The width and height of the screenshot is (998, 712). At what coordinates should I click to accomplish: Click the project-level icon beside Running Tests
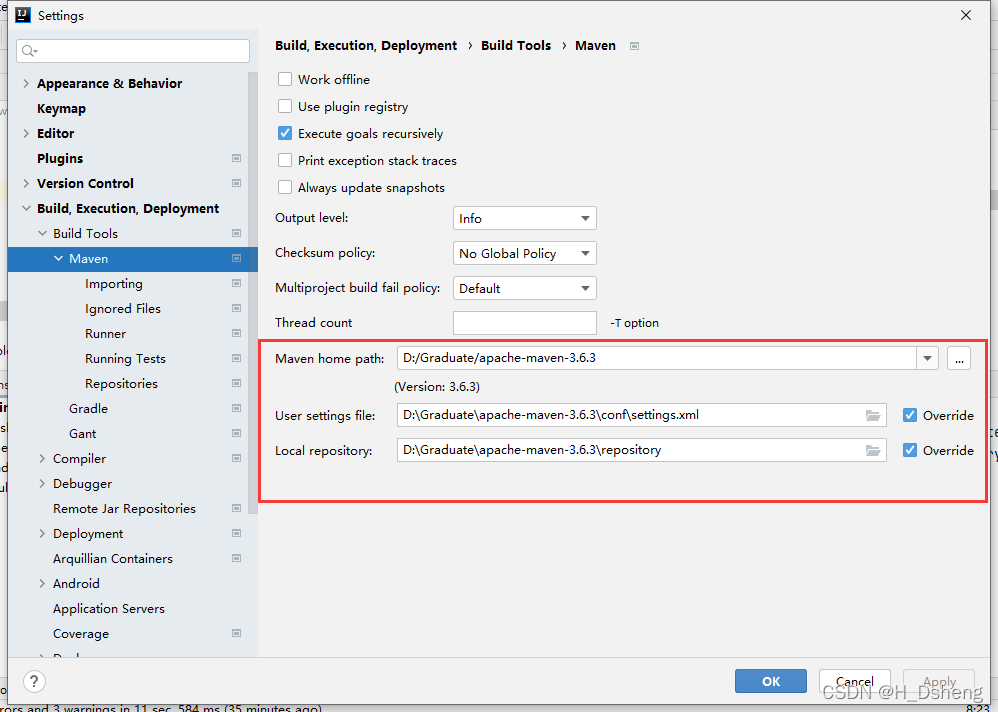click(x=236, y=358)
